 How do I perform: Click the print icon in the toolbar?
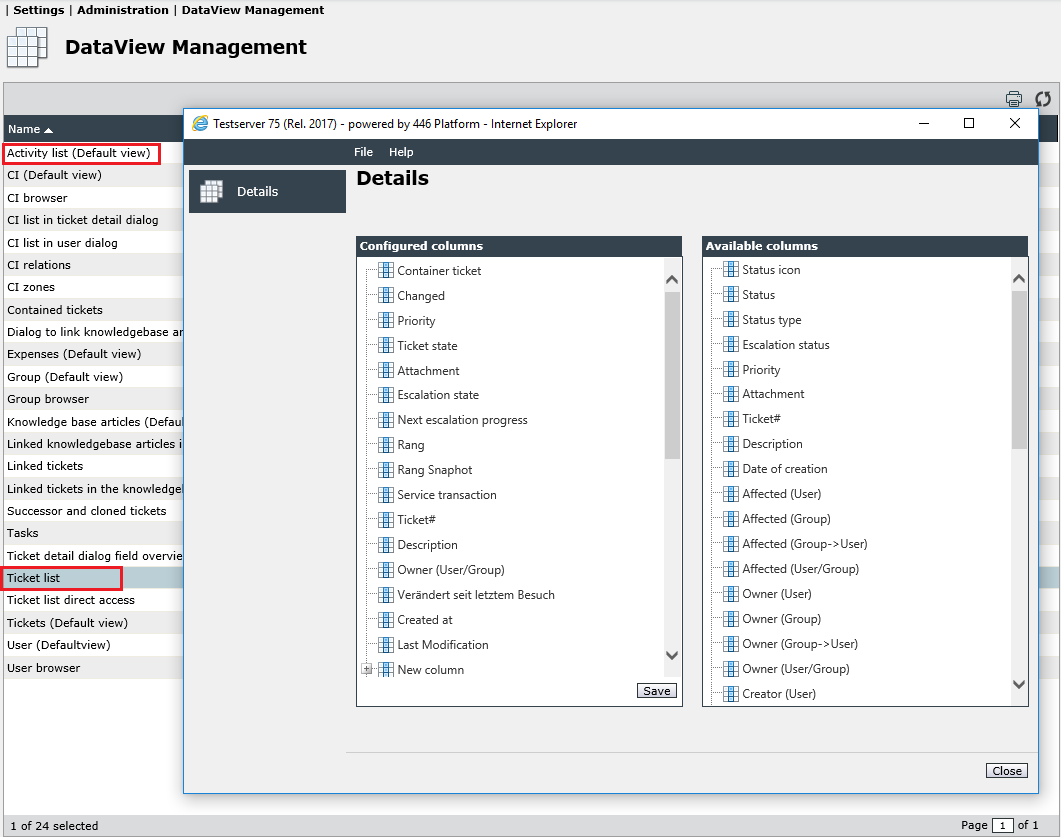coord(1013,99)
